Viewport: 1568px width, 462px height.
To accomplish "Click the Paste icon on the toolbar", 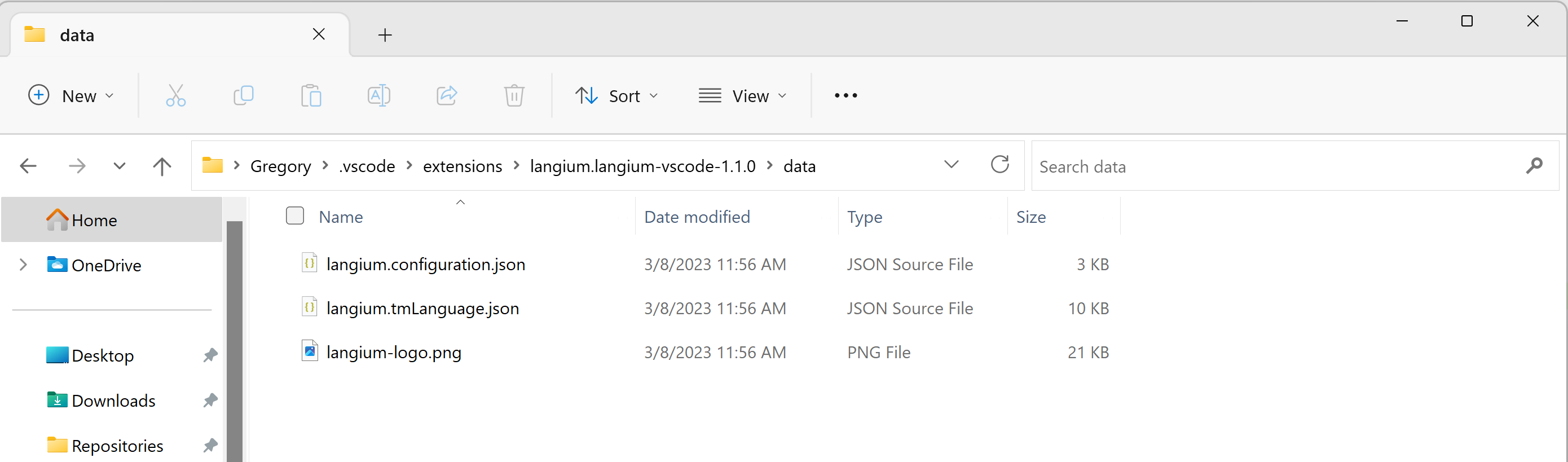I will (311, 95).
